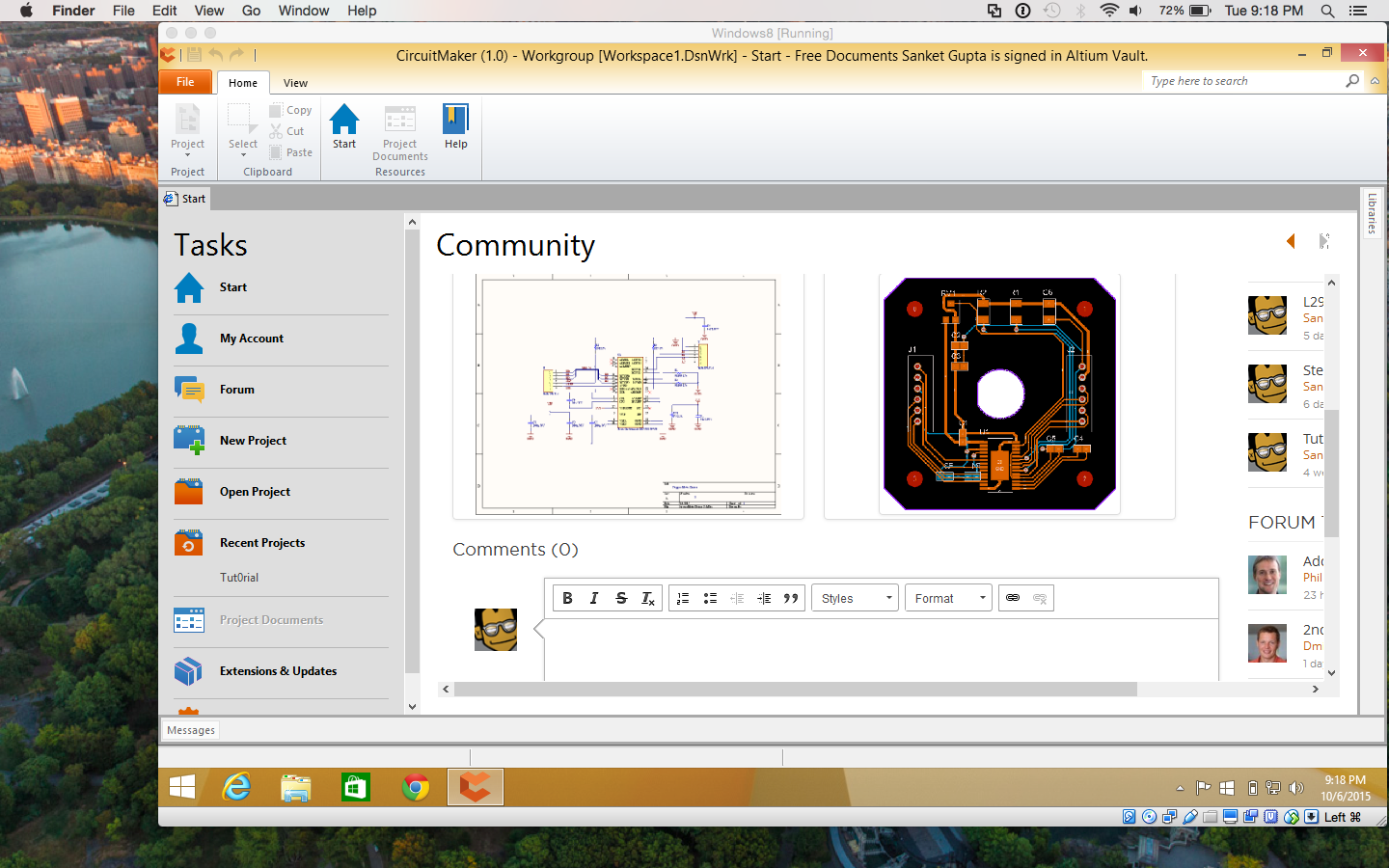Click the Recent Projects icon
Image resolution: width=1389 pixels, height=868 pixels.
[x=189, y=543]
